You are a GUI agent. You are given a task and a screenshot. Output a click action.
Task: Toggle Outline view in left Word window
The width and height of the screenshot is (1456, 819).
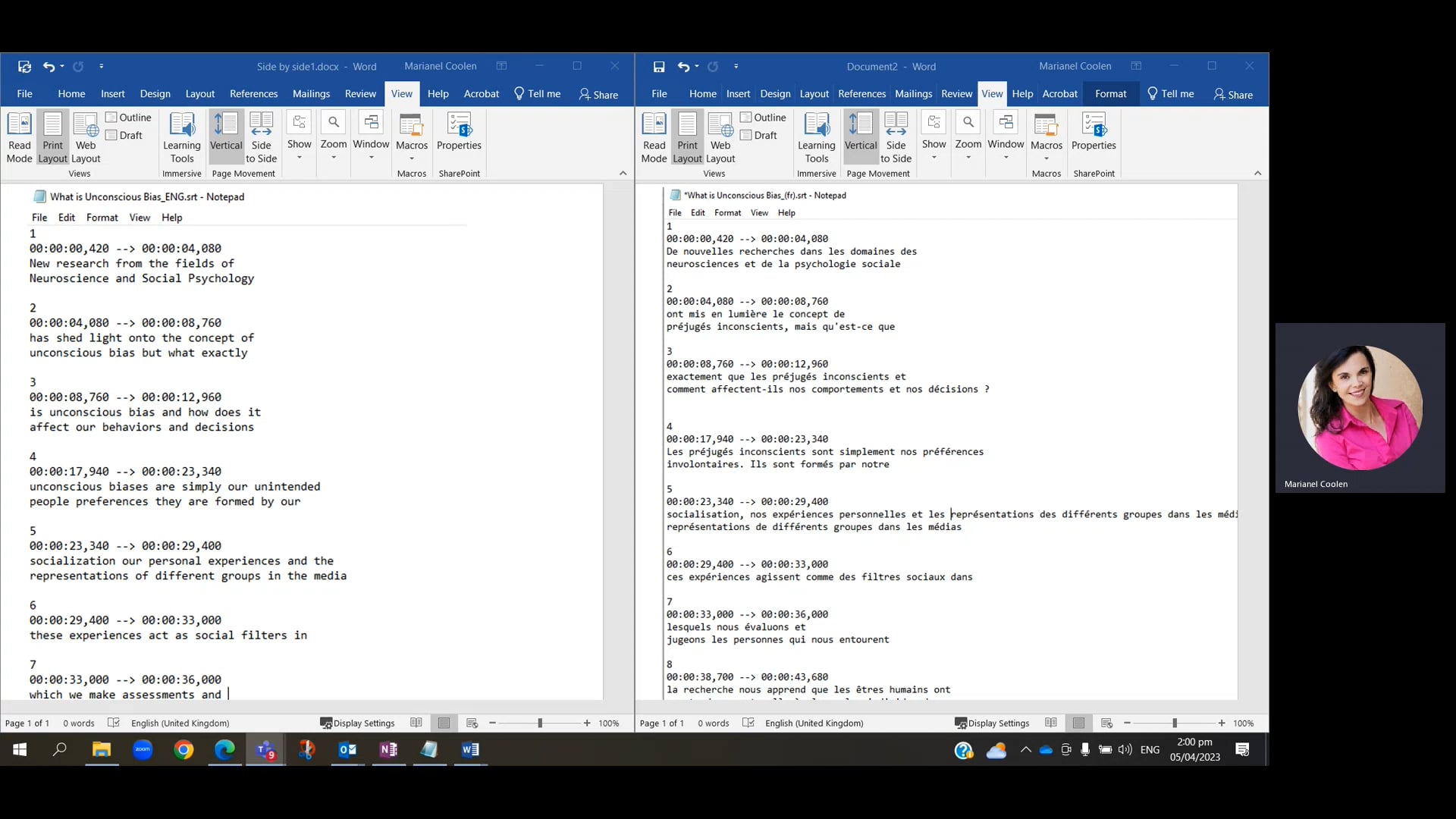[x=128, y=118]
